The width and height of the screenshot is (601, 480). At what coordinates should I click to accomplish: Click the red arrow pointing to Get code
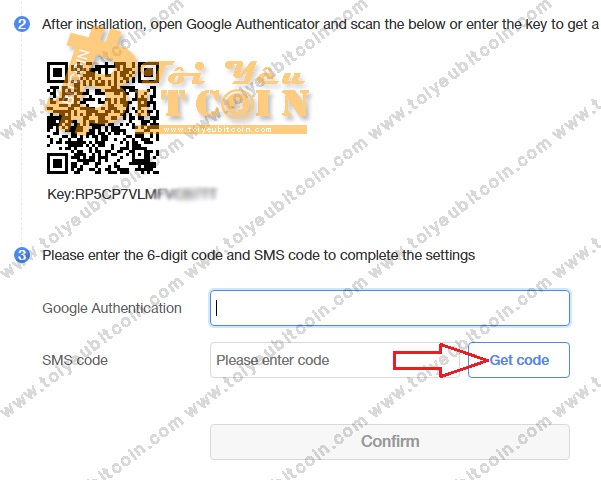tap(441, 360)
